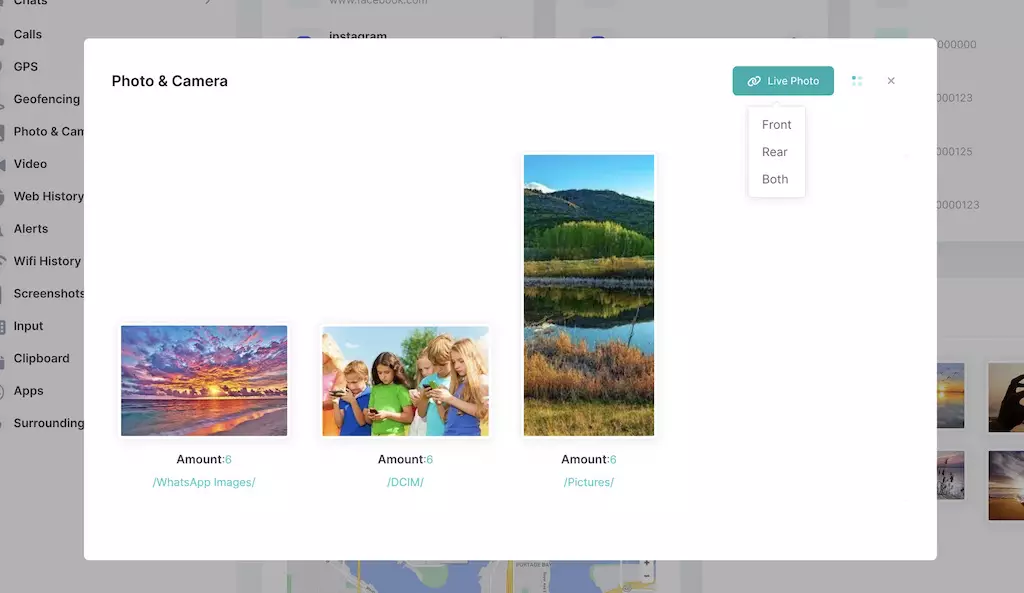
Task: Switch to grid view with the dots icon
Action: 857,81
